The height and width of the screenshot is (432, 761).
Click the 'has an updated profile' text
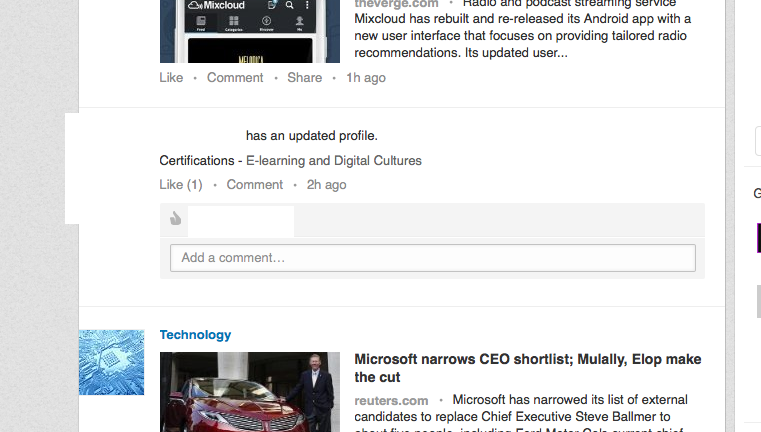pyautogui.click(x=311, y=135)
